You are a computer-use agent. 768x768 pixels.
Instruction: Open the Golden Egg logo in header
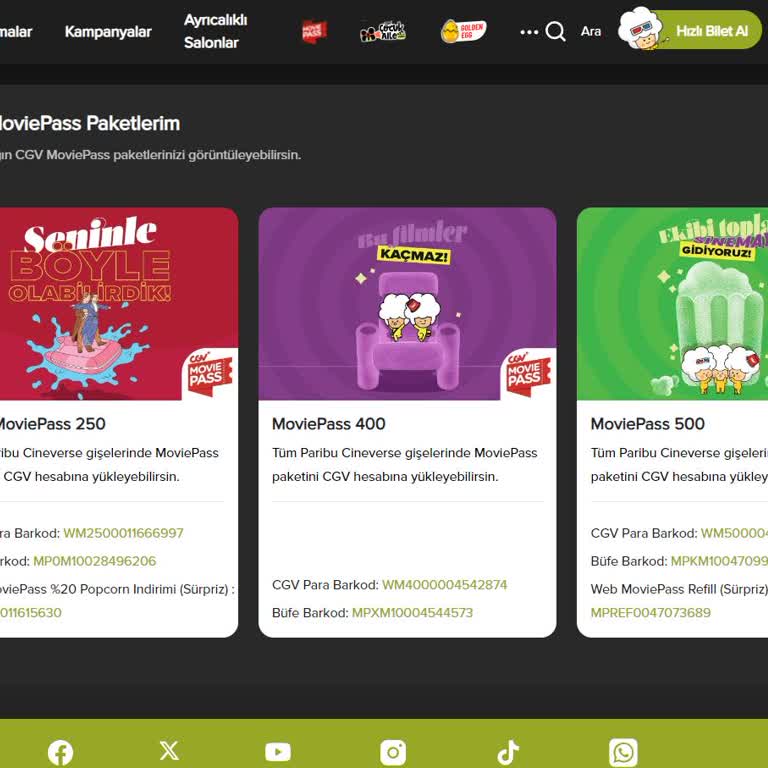(463, 31)
